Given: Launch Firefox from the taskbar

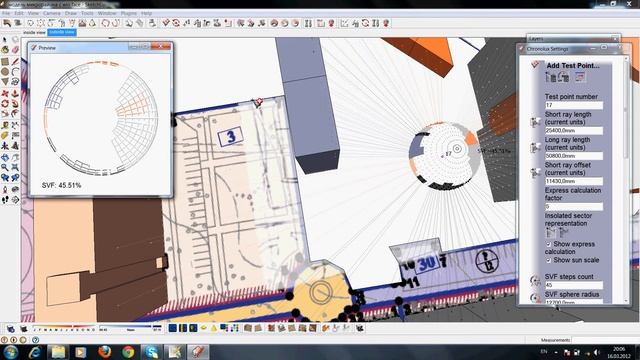Looking at the screenshot, I should click(104, 352).
